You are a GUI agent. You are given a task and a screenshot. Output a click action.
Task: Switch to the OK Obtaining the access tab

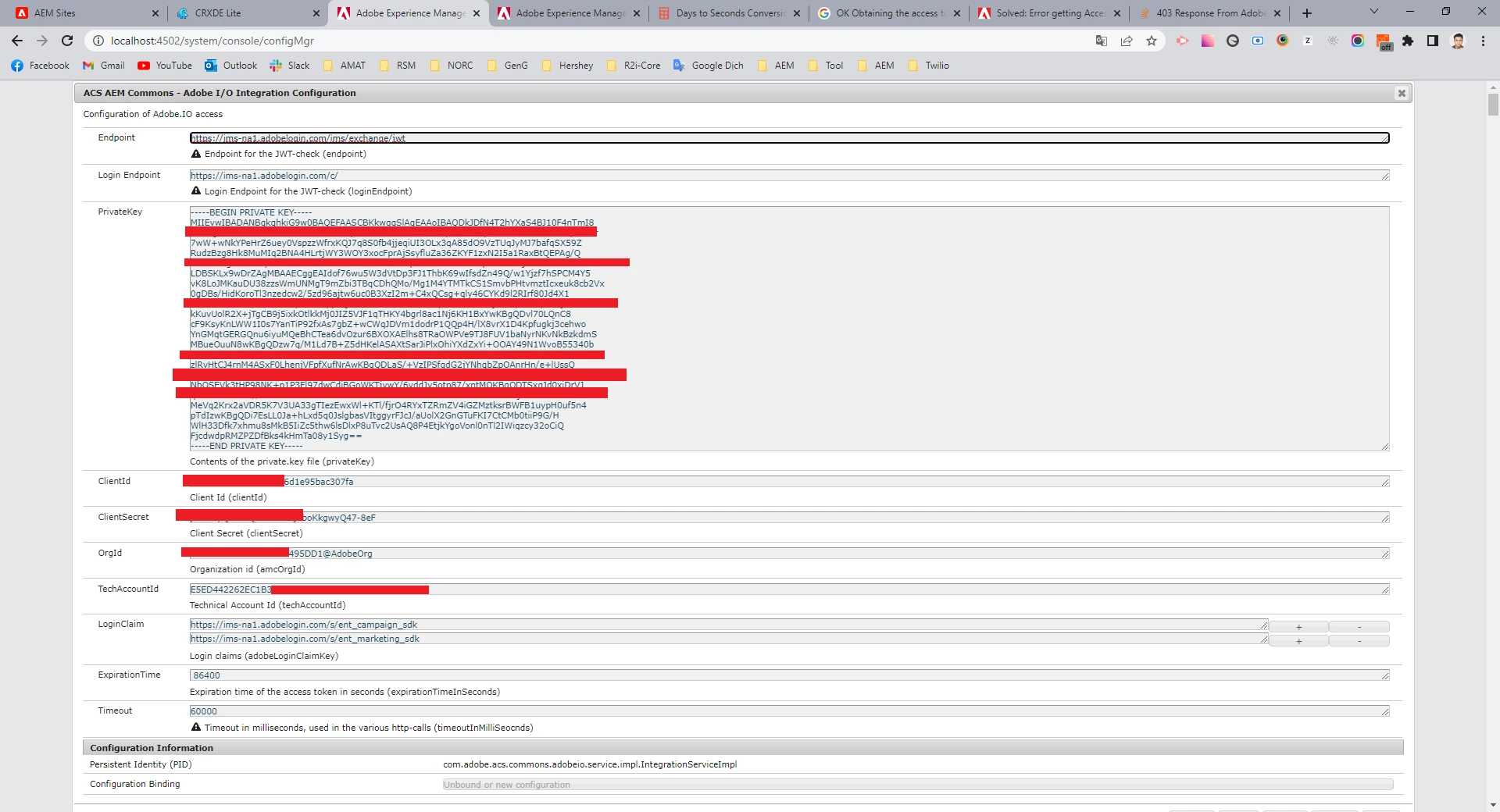click(x=889, y=13)
